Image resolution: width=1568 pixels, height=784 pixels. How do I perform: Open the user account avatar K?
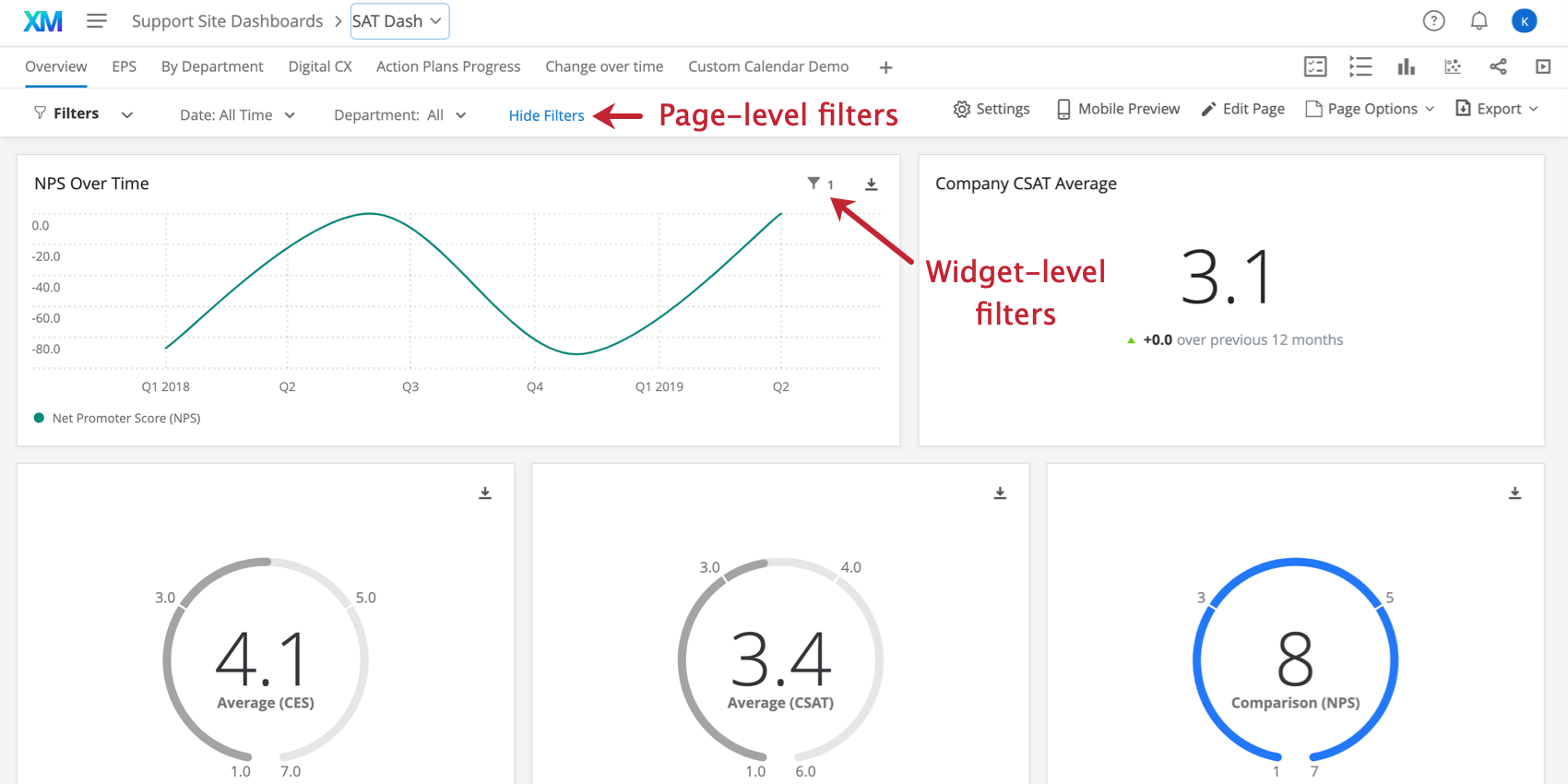[x=1524, y=20]
